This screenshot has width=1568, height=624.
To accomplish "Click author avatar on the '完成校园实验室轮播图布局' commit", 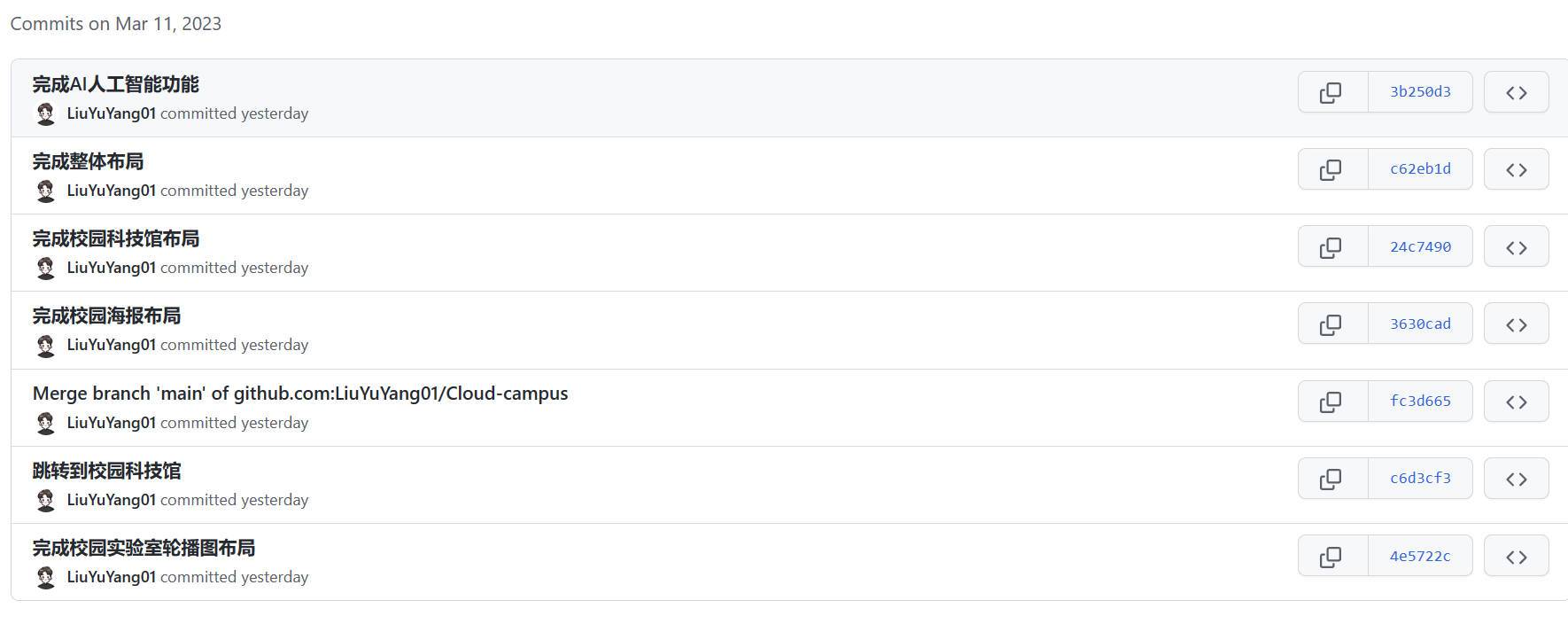I will [45, 577].
